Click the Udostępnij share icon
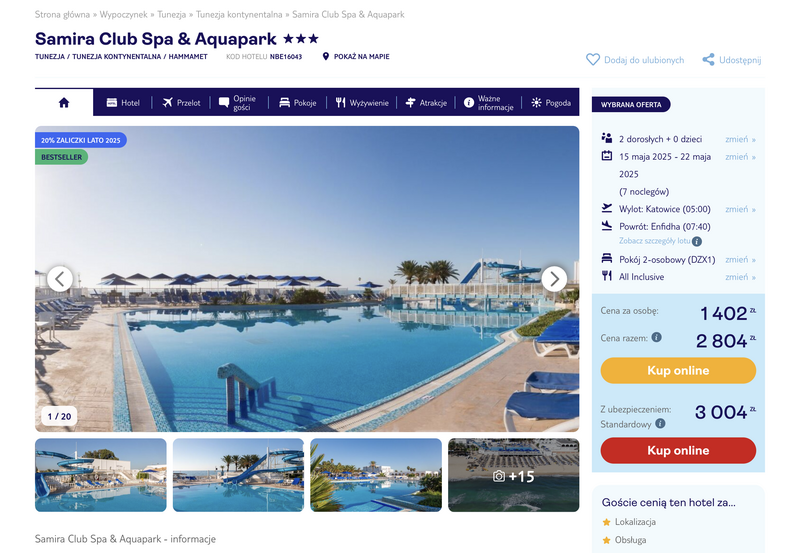 click(708, 60)
